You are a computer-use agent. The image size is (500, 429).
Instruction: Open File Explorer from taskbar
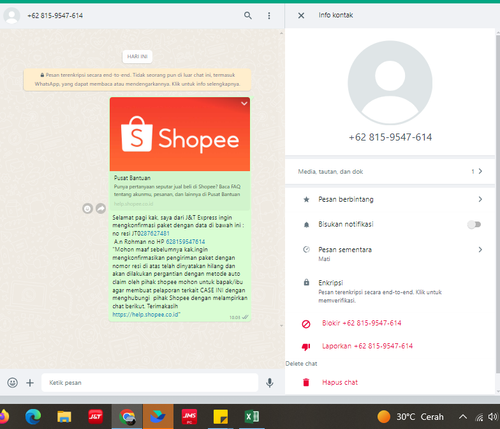[64, 417]
